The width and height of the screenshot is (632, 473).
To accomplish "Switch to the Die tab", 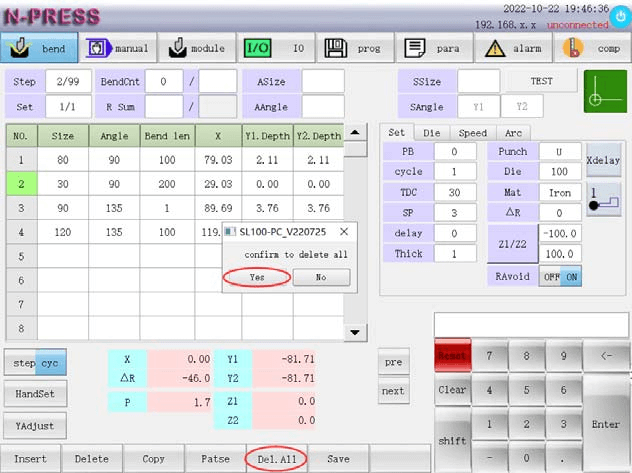I will [x=431, y=132].
